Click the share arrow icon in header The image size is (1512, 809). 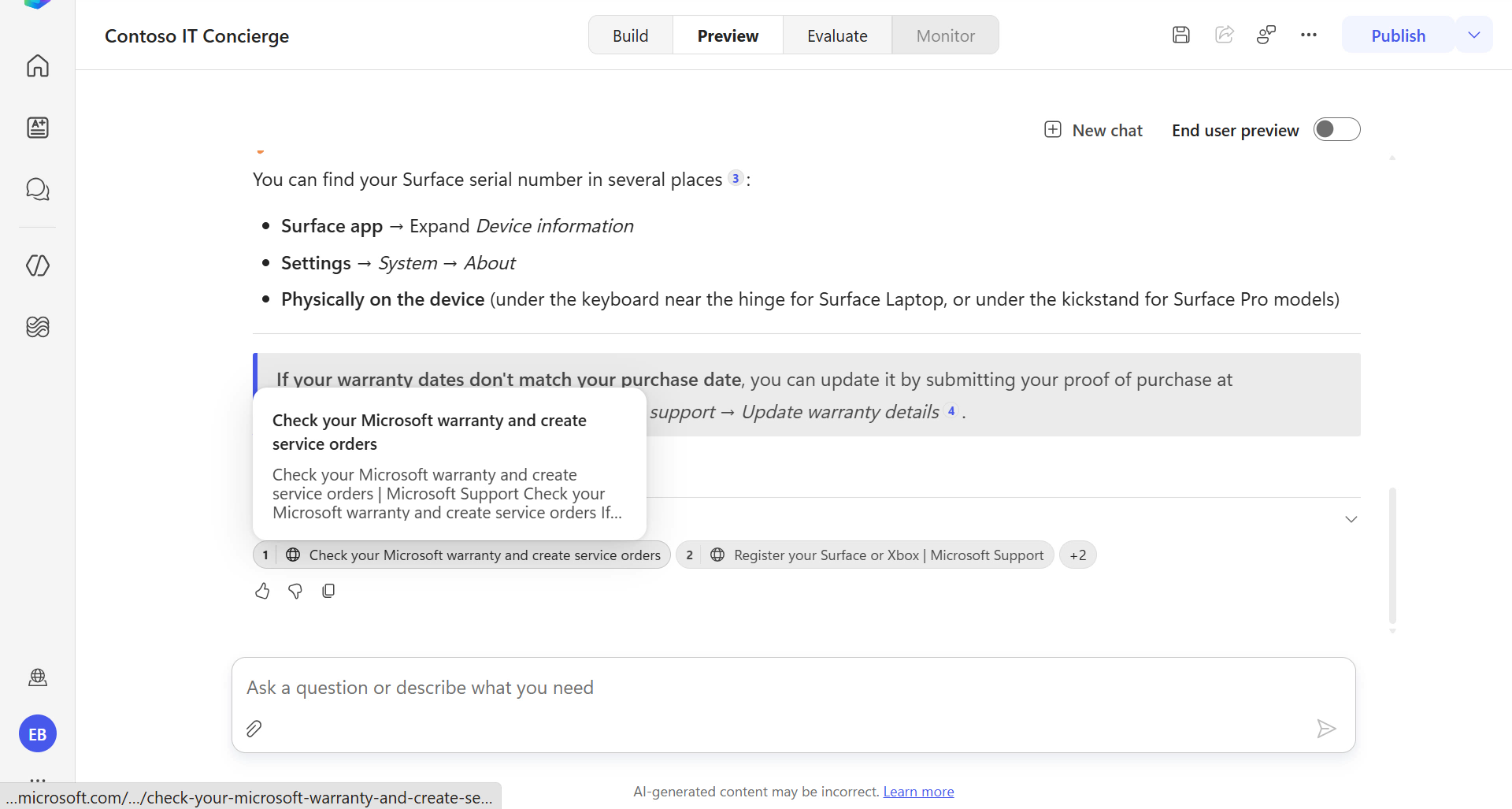coord(1225,35)
